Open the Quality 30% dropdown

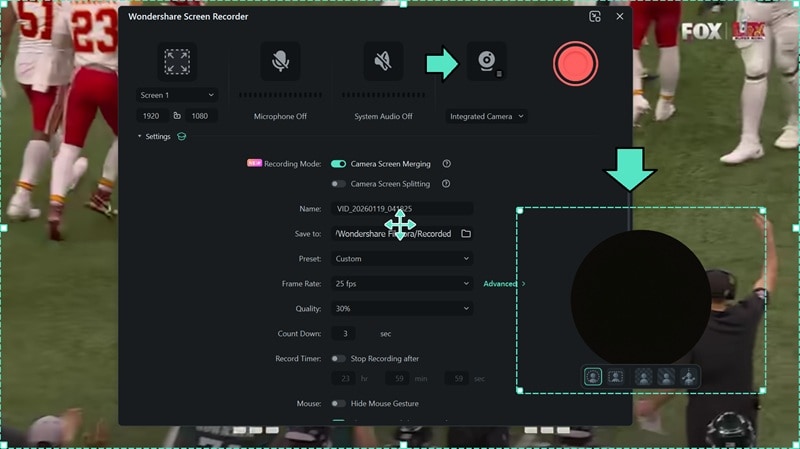click(402, 309)
